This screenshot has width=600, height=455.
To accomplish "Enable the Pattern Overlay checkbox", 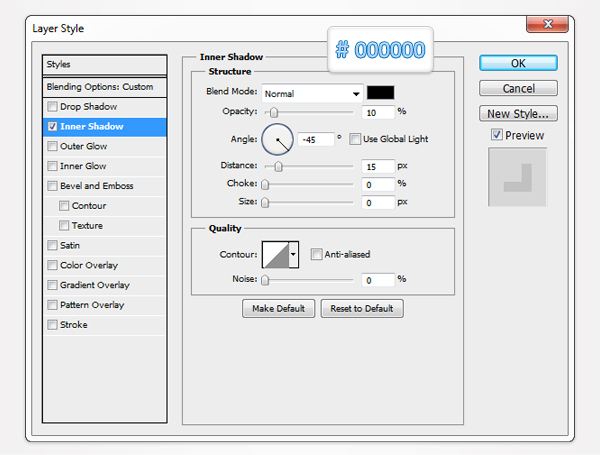I will click(52, 305).
